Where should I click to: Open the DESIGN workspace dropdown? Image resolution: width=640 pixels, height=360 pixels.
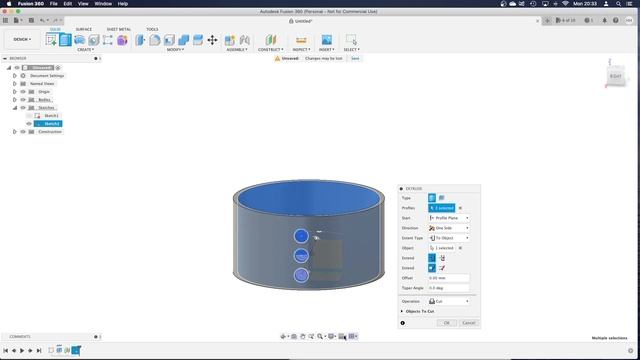click(x=22, y=40)
